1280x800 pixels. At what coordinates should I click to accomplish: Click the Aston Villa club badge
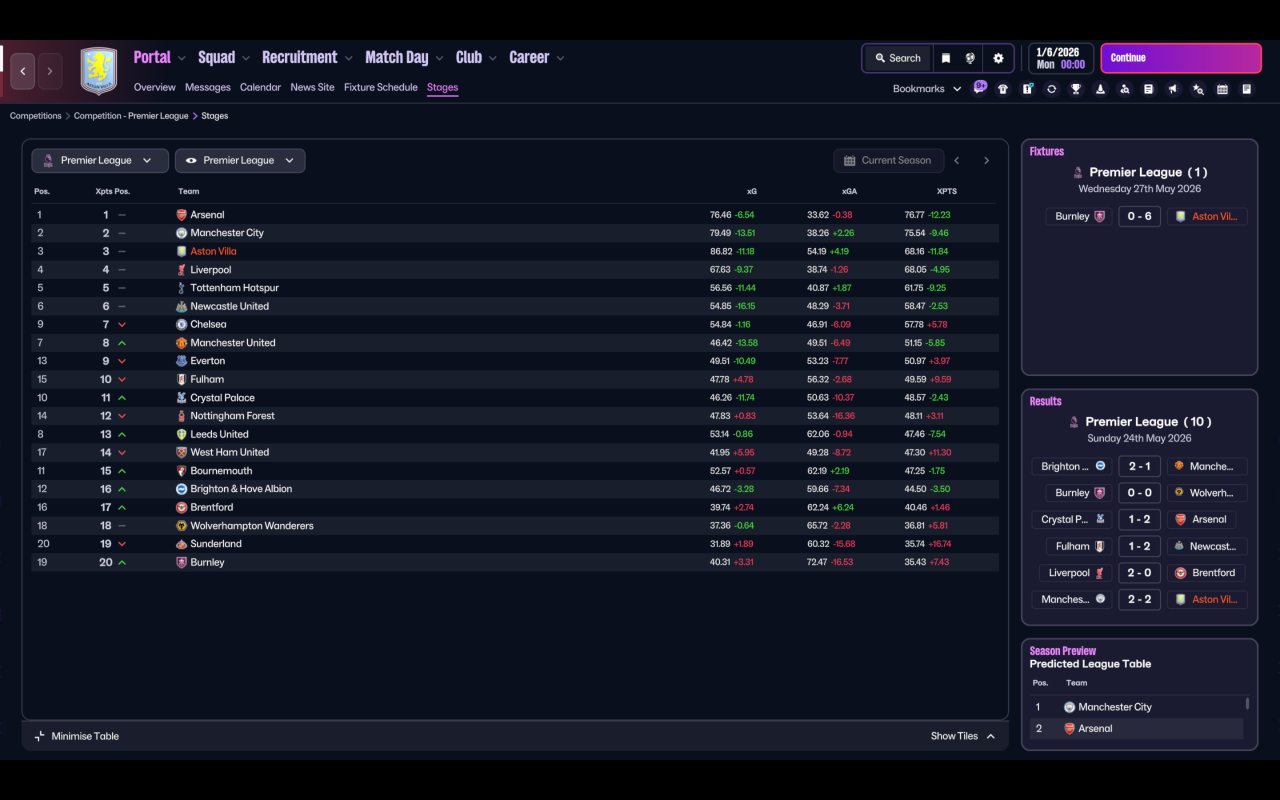click(x=98, y=71)
